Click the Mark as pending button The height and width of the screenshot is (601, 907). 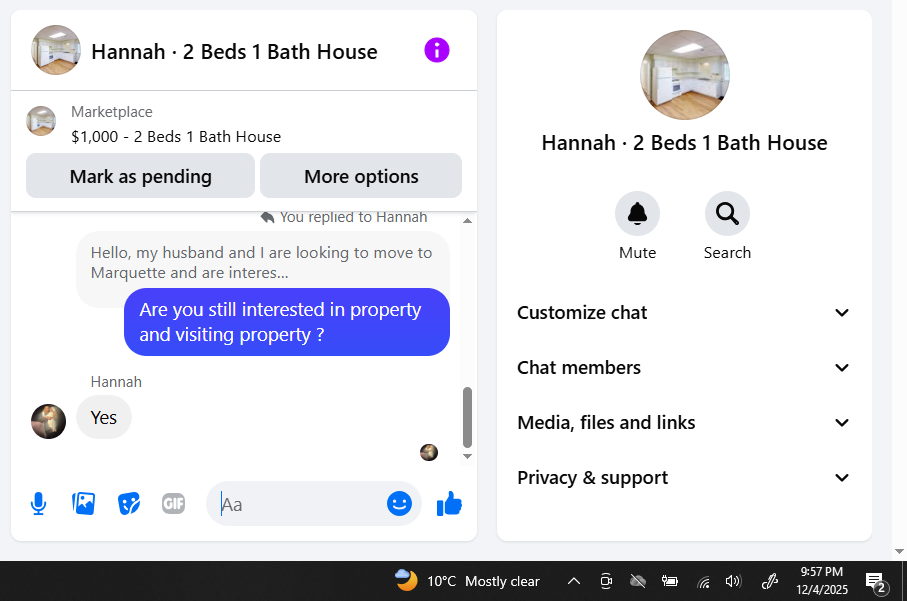(141, 176)
